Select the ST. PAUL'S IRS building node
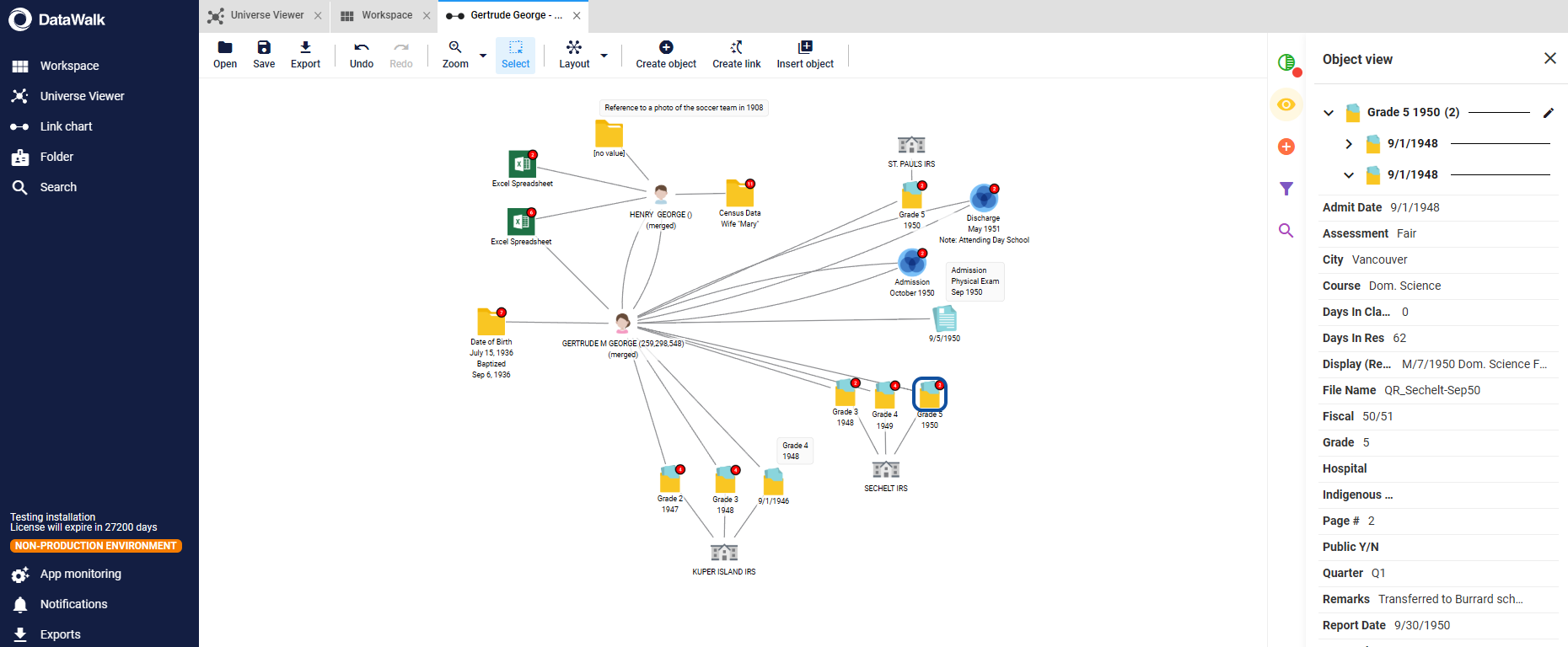 (911, 145)
